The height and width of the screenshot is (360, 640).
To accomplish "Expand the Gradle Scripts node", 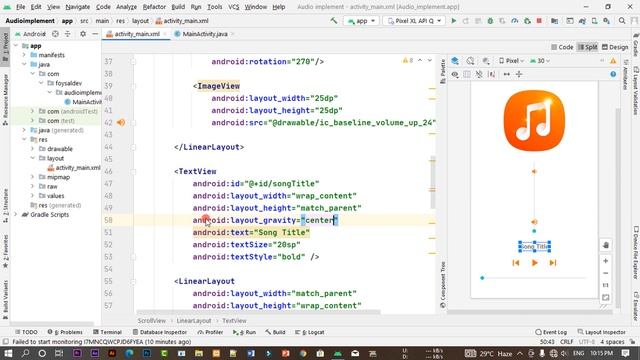I will [x=16, y=214].
